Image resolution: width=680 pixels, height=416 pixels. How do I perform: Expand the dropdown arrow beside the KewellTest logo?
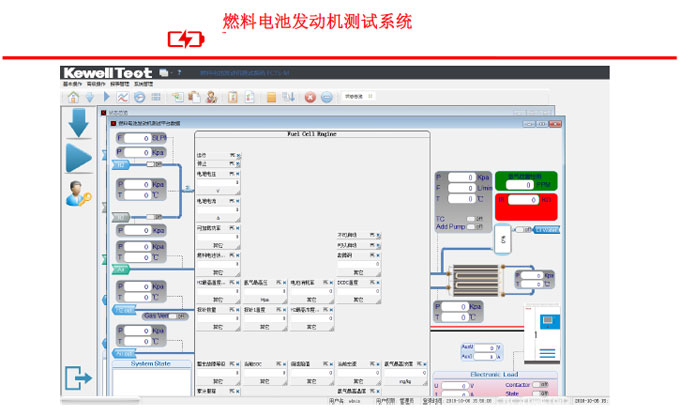coord(165,72)
